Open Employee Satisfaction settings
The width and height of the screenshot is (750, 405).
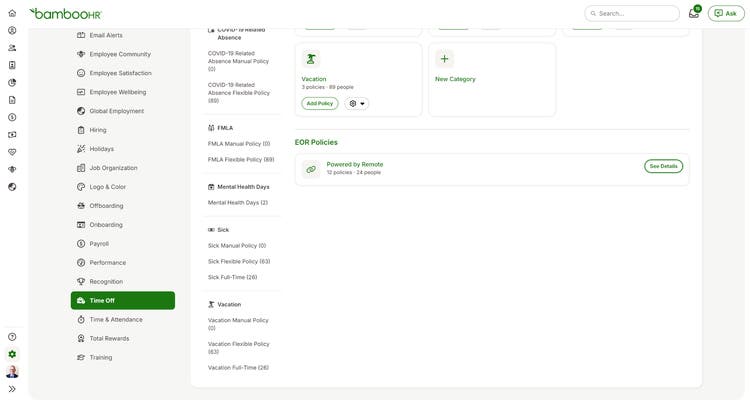[123, 73]
